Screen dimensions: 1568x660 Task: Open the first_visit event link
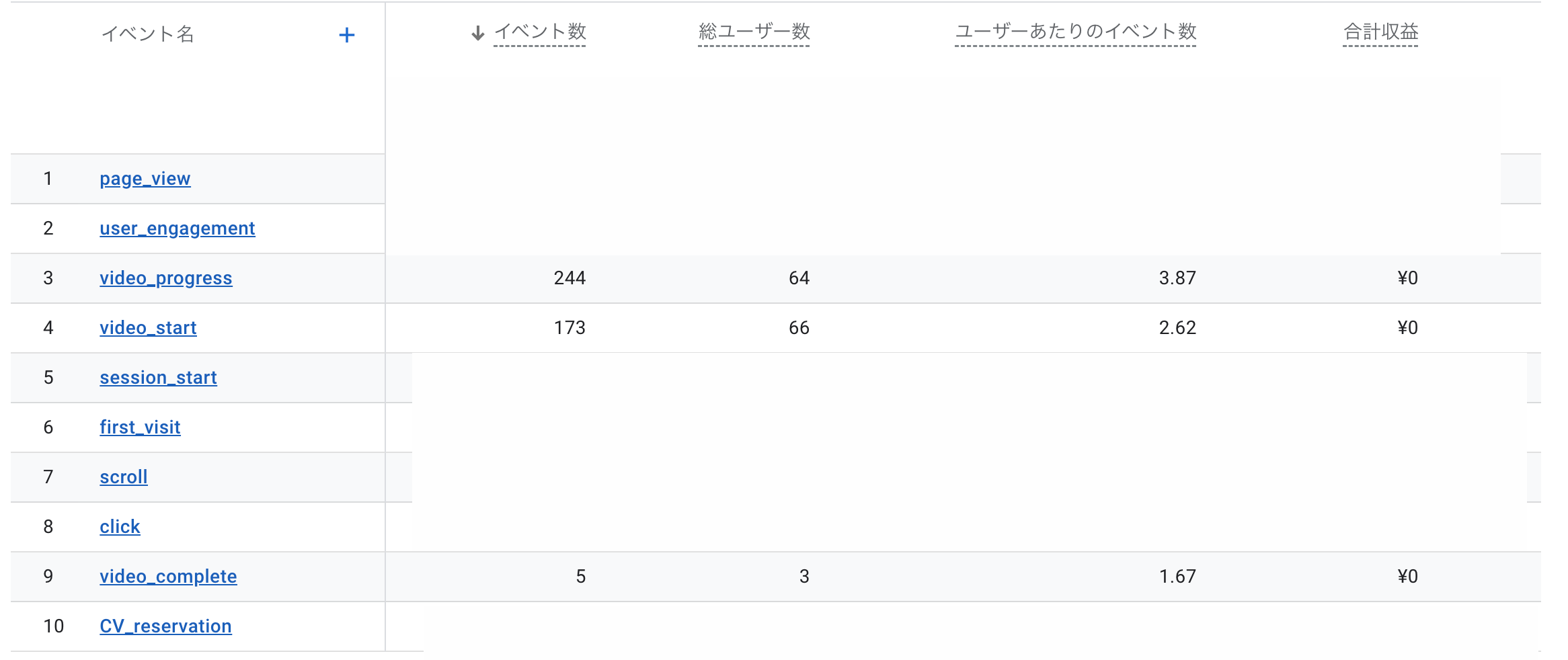pyautogui.click(x=140, y=427)
